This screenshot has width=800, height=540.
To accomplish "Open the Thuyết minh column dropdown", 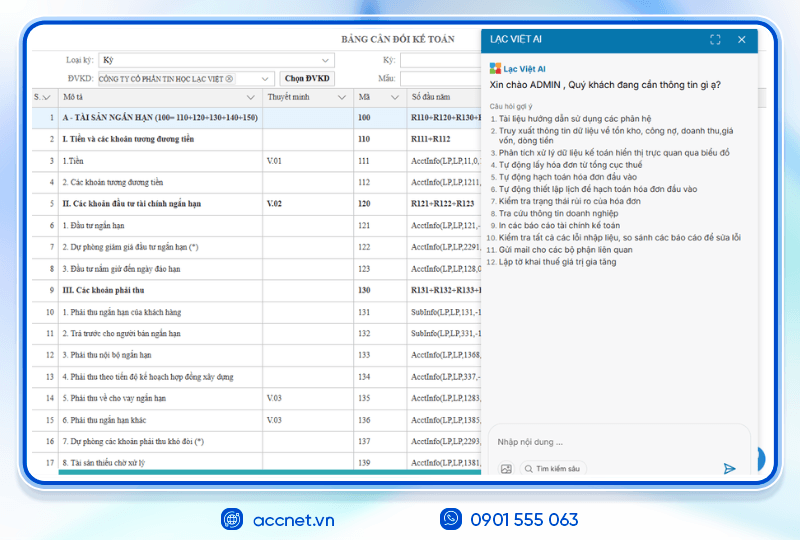I will tap(342, 97).
